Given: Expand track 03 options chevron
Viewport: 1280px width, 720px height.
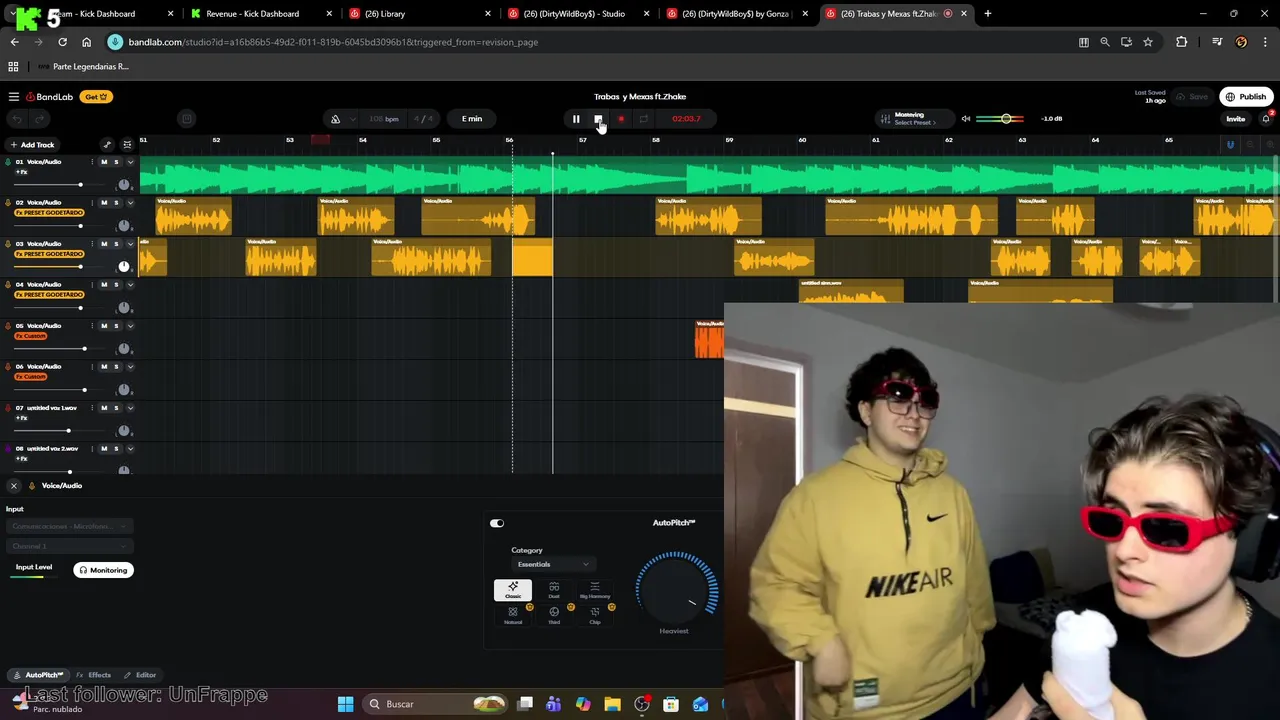Looking at the screenshot, I should point(130,244).
